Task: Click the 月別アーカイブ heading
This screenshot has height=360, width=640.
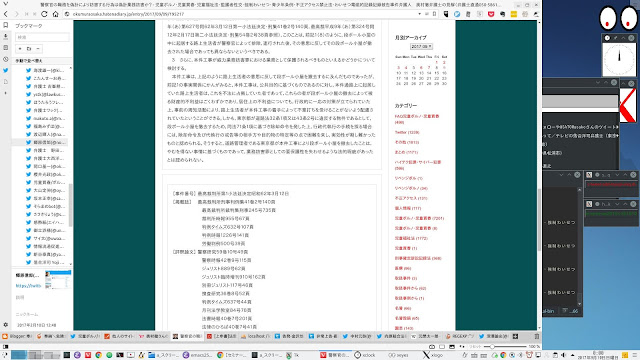Action: 411,38
